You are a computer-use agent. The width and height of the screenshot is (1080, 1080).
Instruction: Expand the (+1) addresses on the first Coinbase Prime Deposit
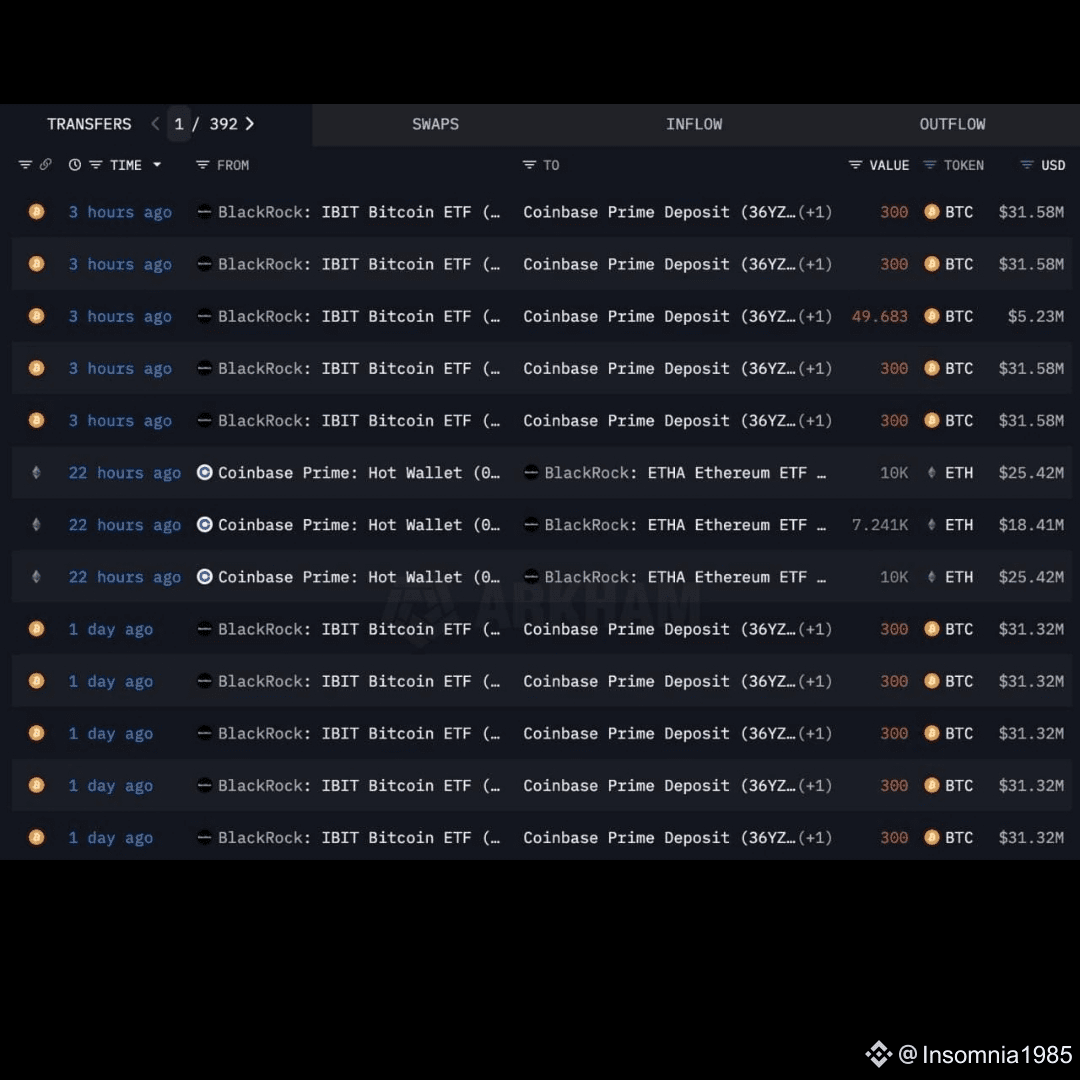(x=817, y=212)
